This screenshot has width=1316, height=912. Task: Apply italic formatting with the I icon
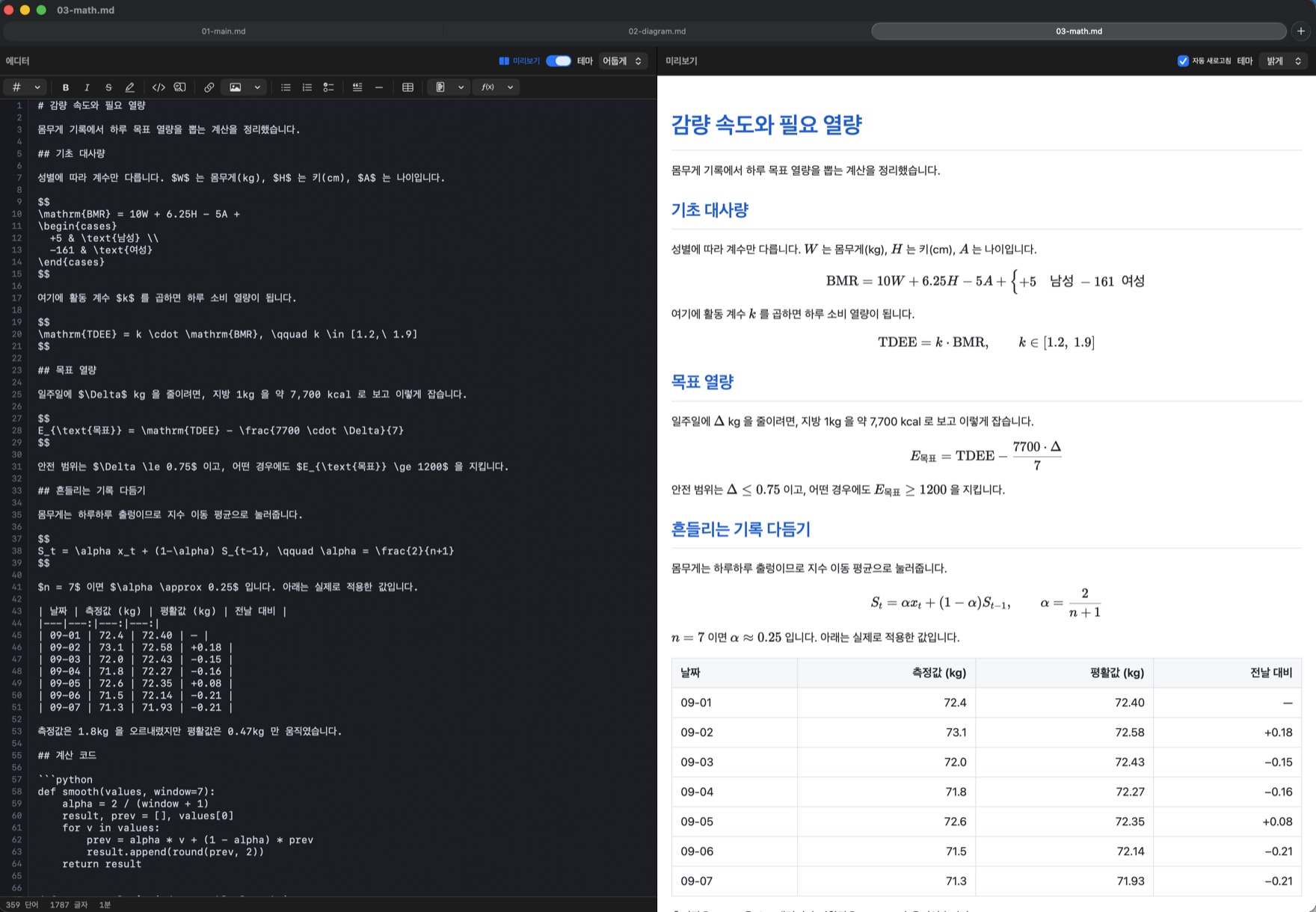(x=87, y=87)
